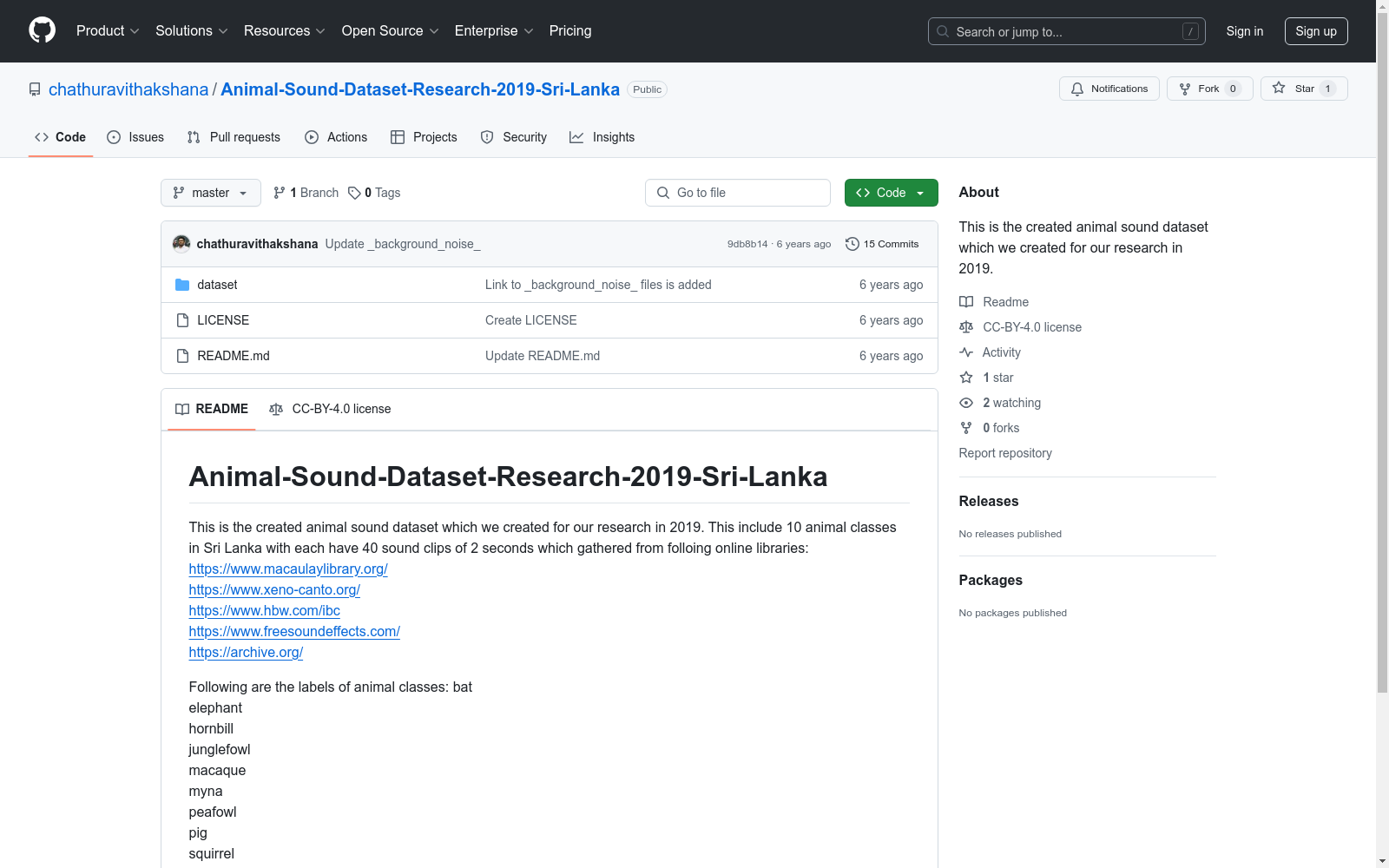Click the search magnifier in the header

click(x=943, y=31)
